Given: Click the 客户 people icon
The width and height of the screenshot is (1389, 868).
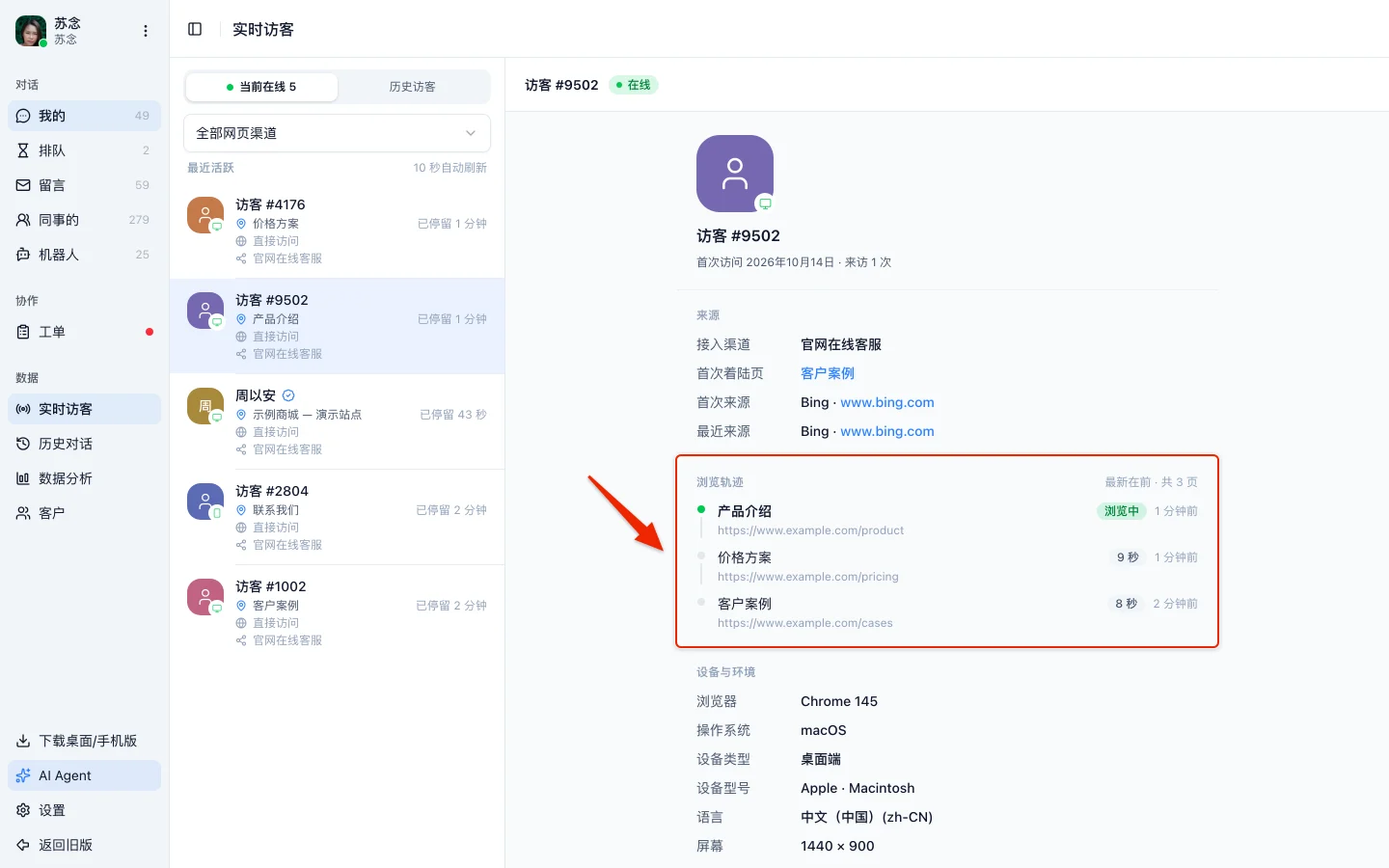Looking at the screenshot, I should tap(23, 513).
